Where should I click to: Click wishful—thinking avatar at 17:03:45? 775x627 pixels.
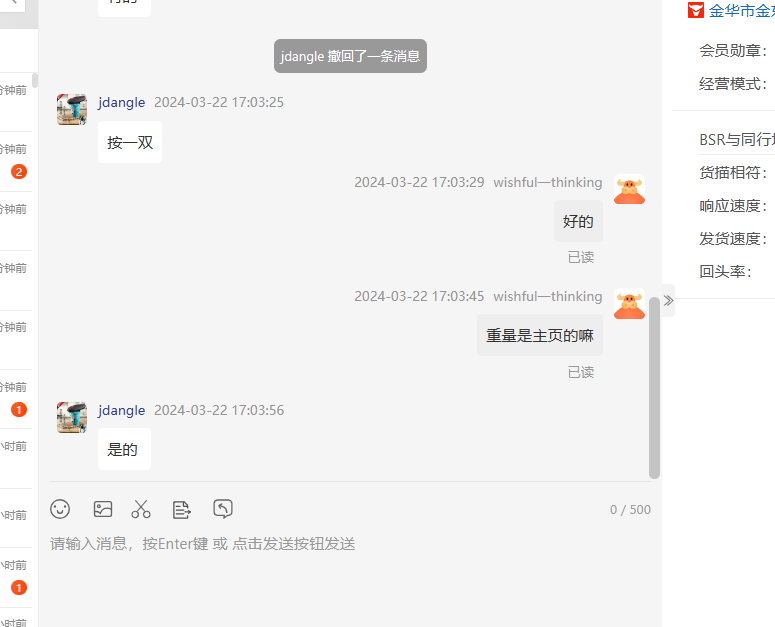click(x=629, y=303)
